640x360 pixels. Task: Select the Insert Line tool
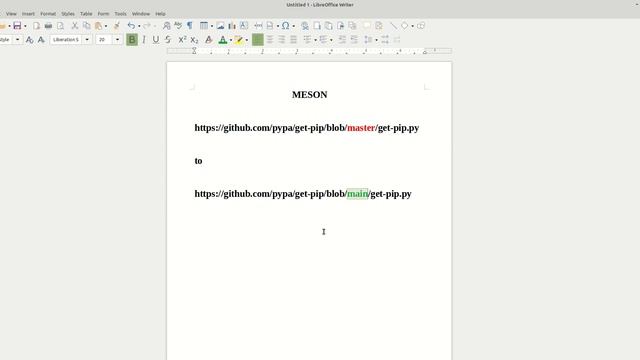(393, 26)
